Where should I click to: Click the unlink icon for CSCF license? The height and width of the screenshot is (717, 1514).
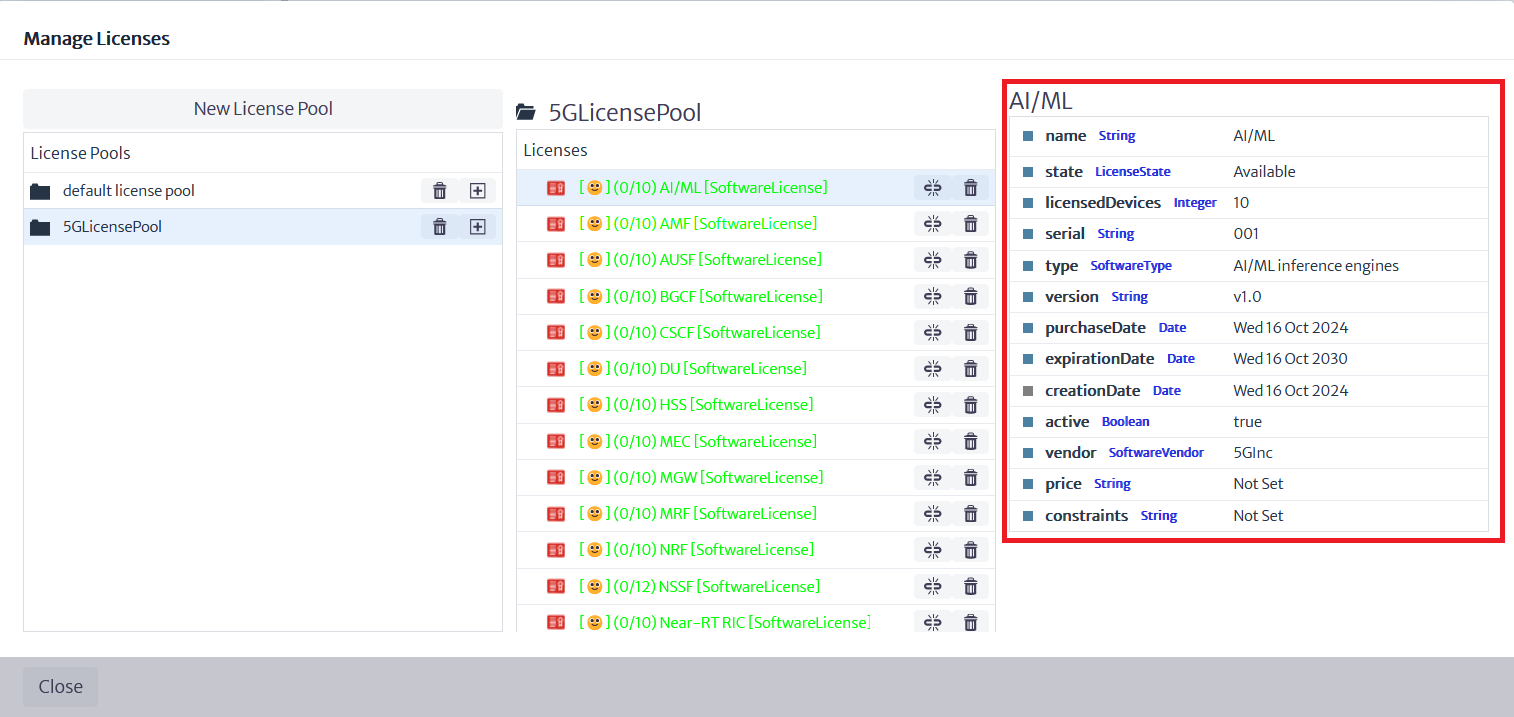point(932,333)
